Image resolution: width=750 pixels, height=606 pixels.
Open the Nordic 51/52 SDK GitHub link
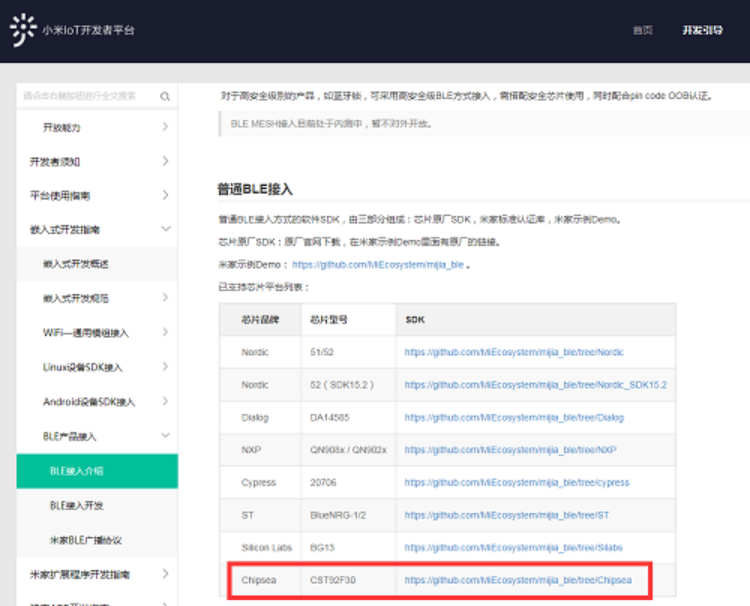(x=514, y=352)
